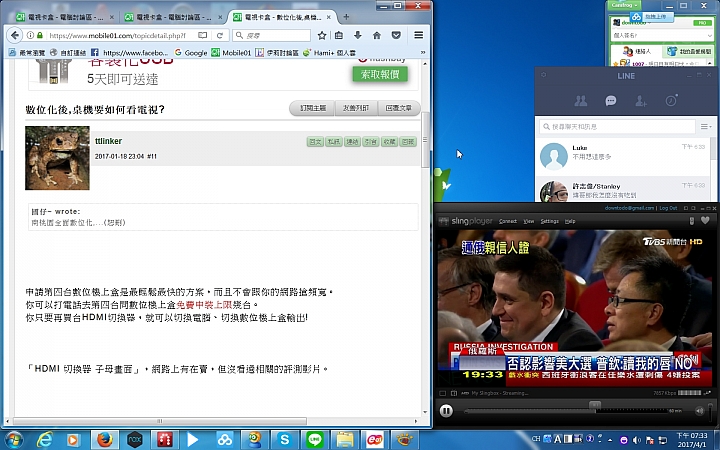
Task: Click the Pocket icon in Firefox toolbar
Action: tap(396, 35)
